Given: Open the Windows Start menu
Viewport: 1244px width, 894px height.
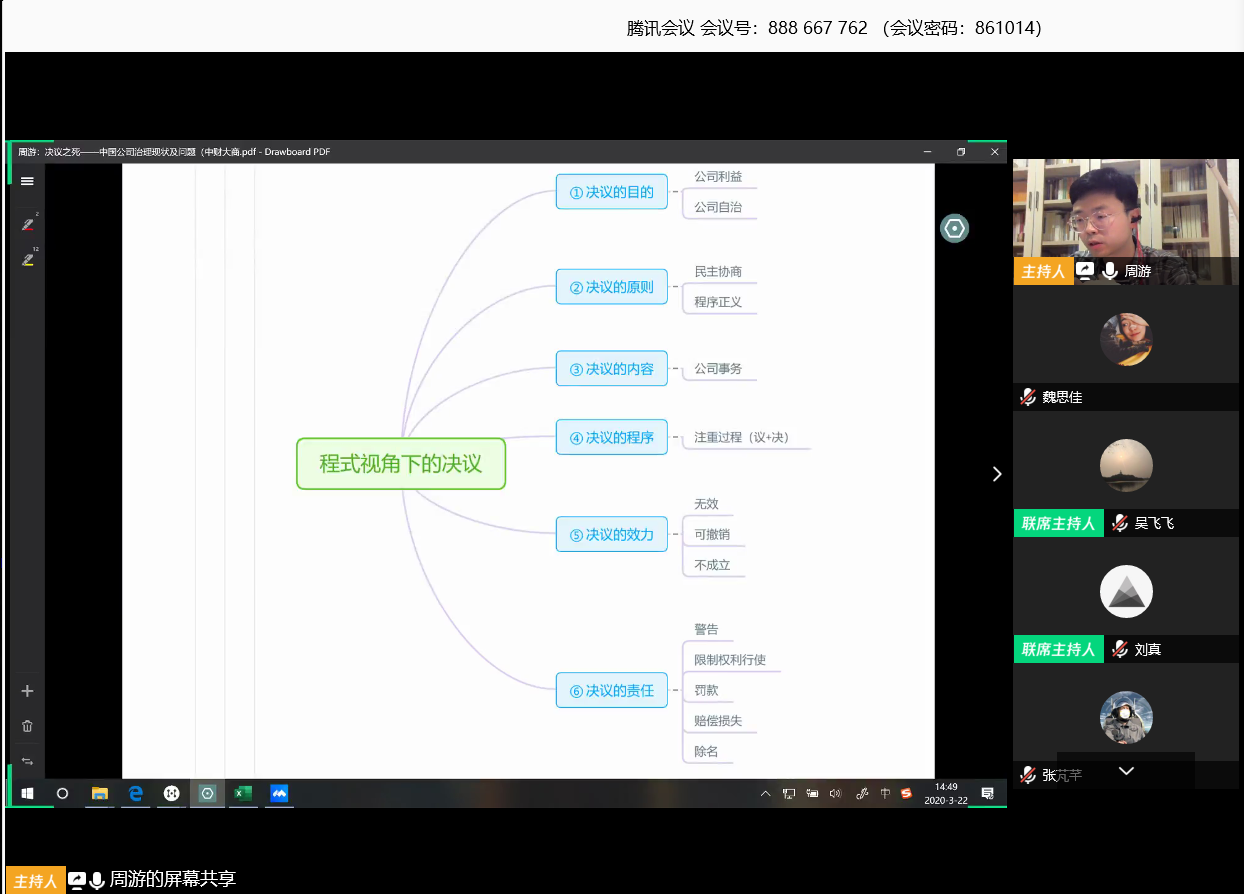Looking at the screenshot, I should point(27,793).
